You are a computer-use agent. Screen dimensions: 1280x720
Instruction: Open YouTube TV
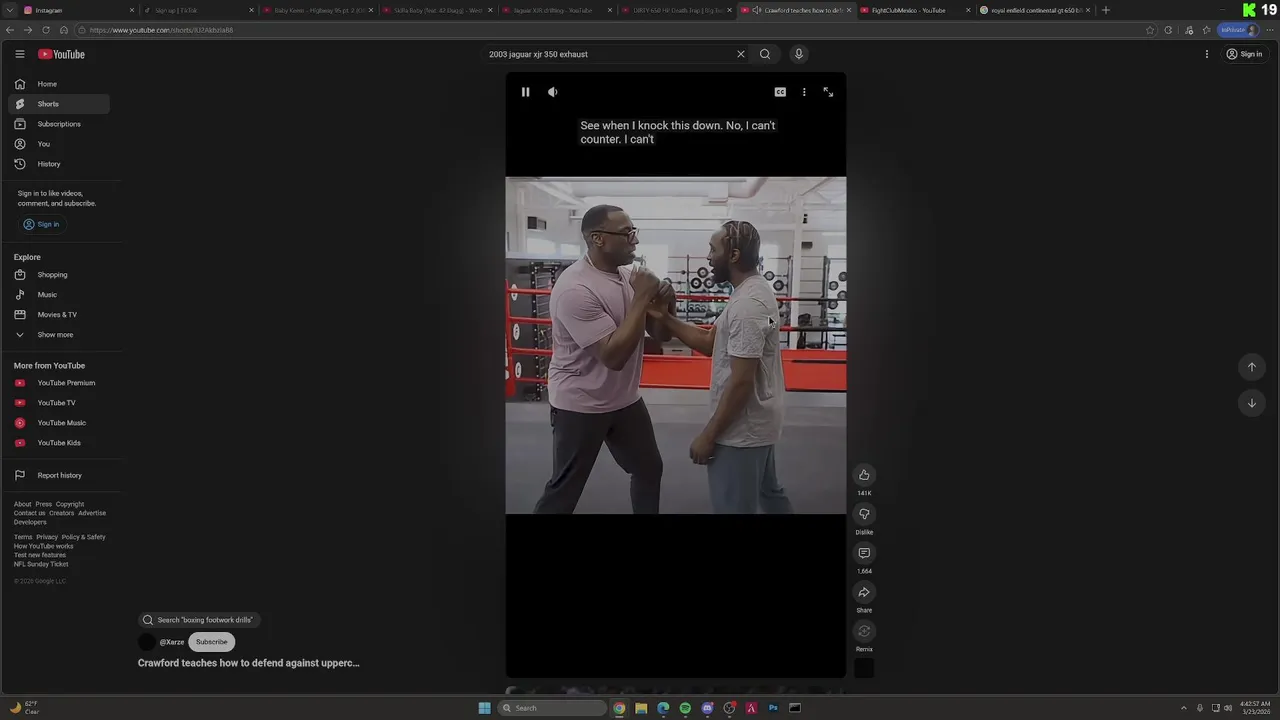(x=58, y=403)
